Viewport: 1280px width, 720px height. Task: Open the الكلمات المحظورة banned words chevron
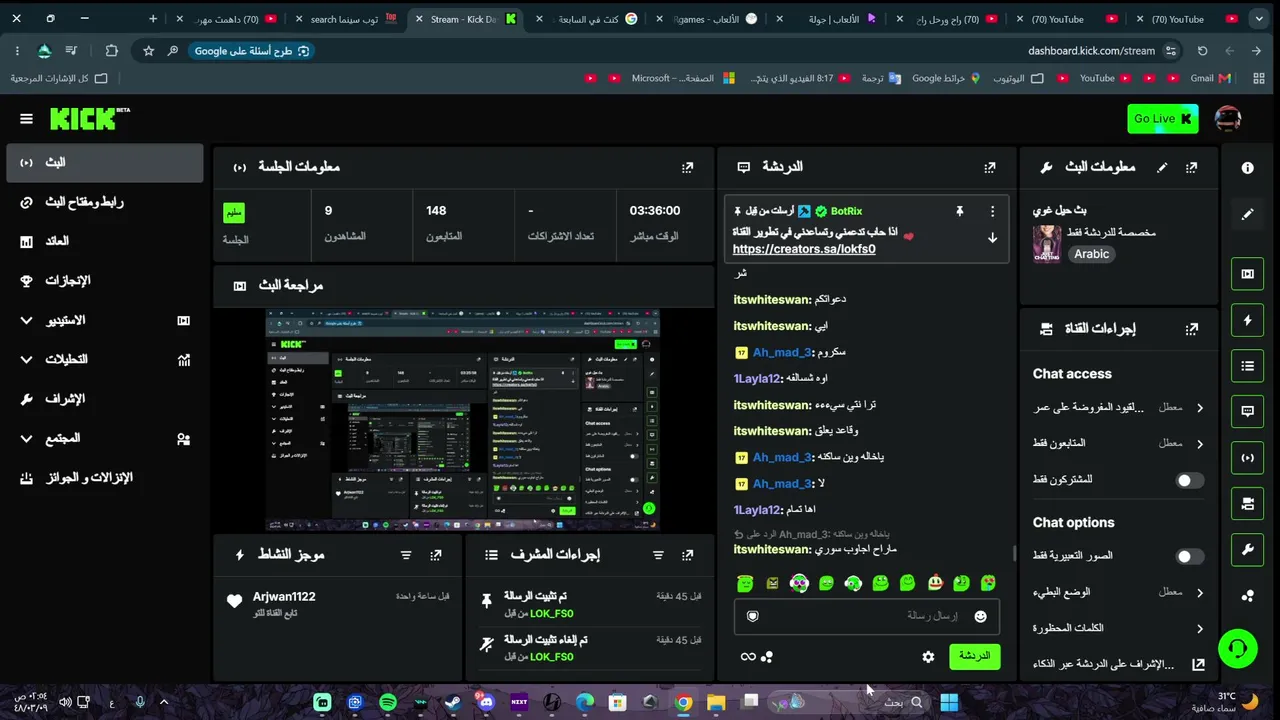(x=1199, y=628)
